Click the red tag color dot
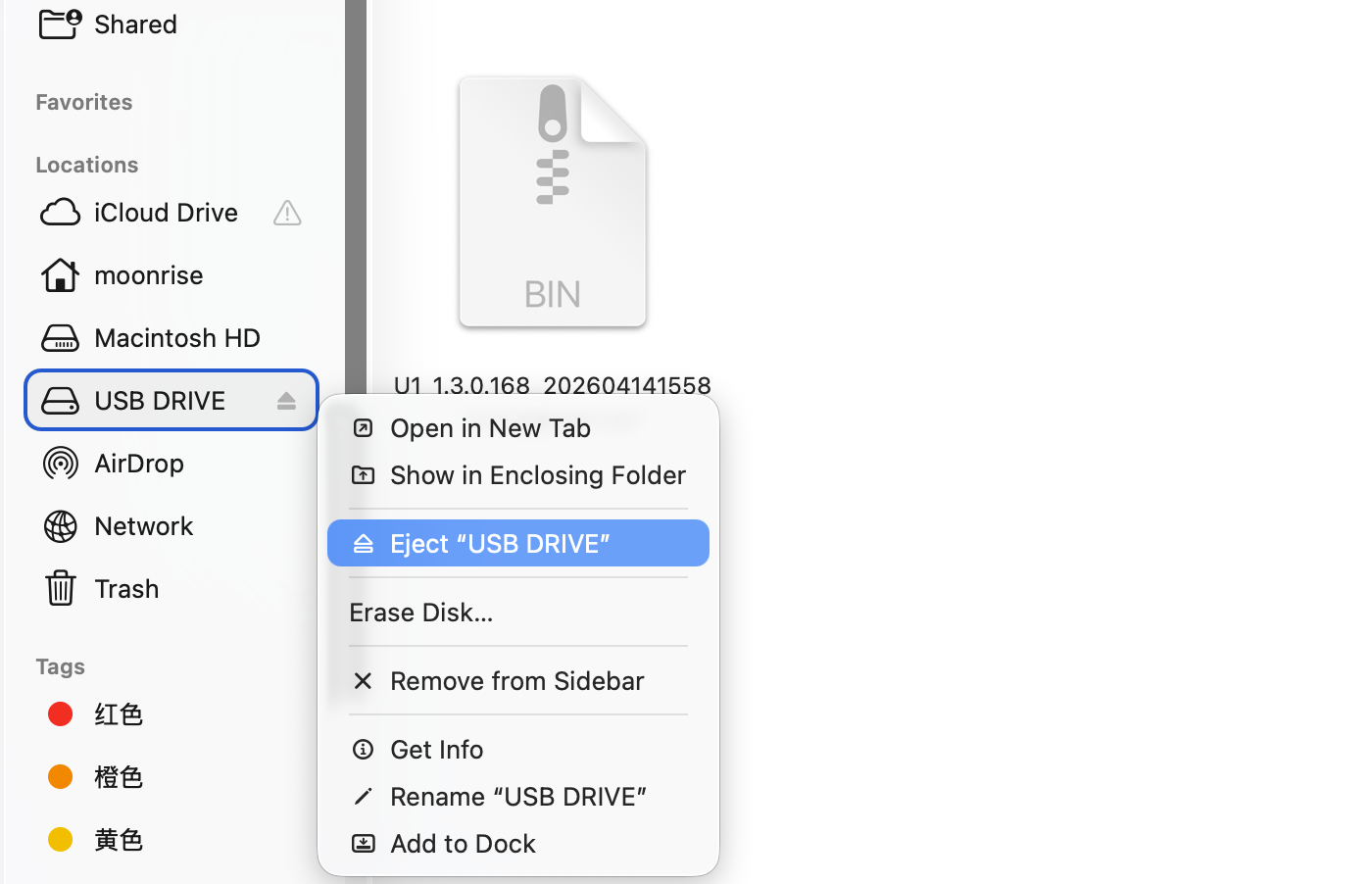The width and height of the screenshot is (1372, 884). (61, 714)
